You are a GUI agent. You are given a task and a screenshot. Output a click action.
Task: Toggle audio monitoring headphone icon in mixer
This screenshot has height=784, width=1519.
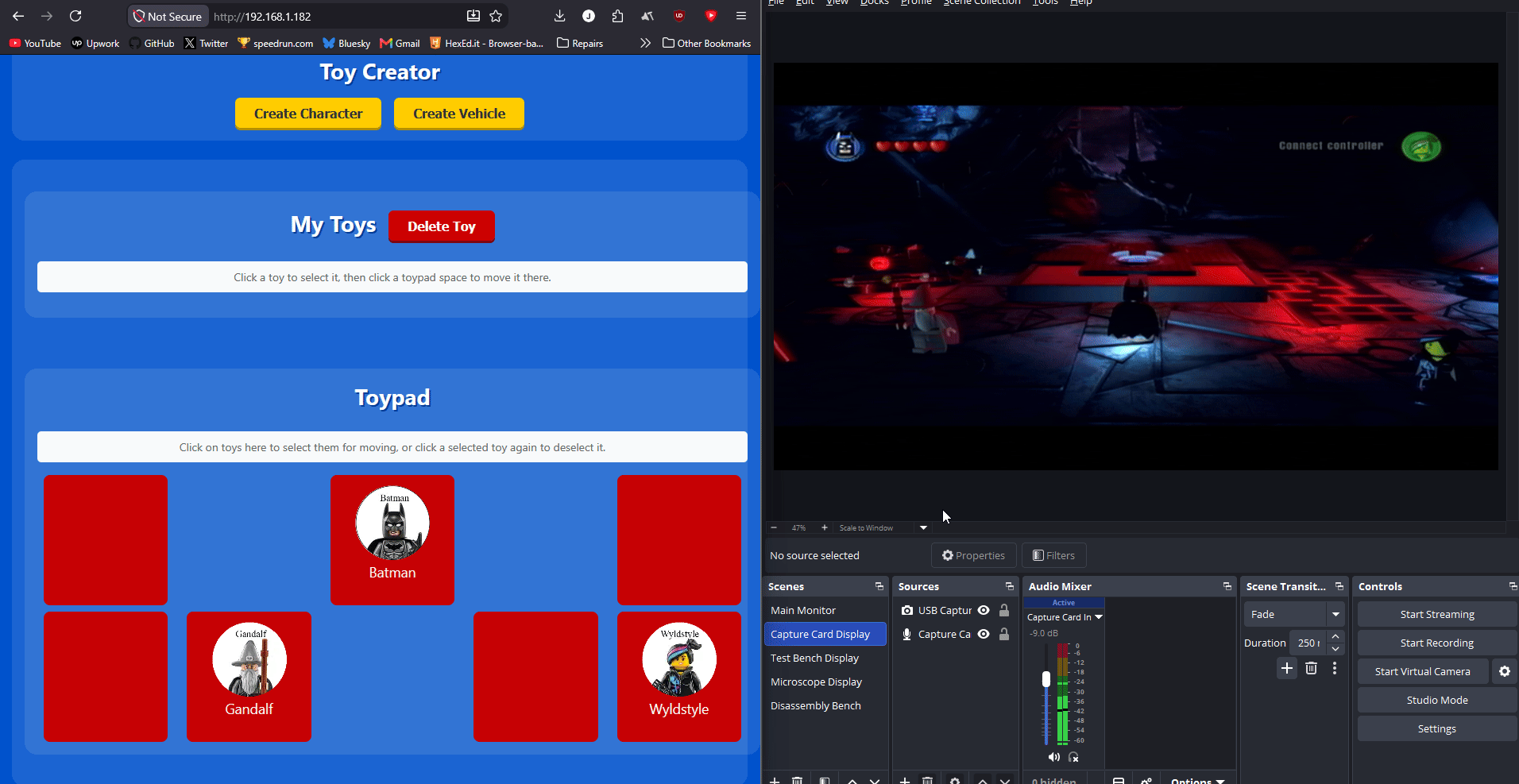pos(1073,757)
